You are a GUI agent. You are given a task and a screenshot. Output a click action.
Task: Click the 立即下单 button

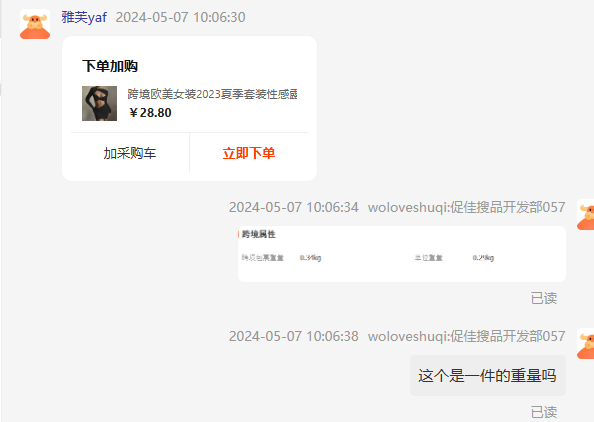tap(249, 153)
